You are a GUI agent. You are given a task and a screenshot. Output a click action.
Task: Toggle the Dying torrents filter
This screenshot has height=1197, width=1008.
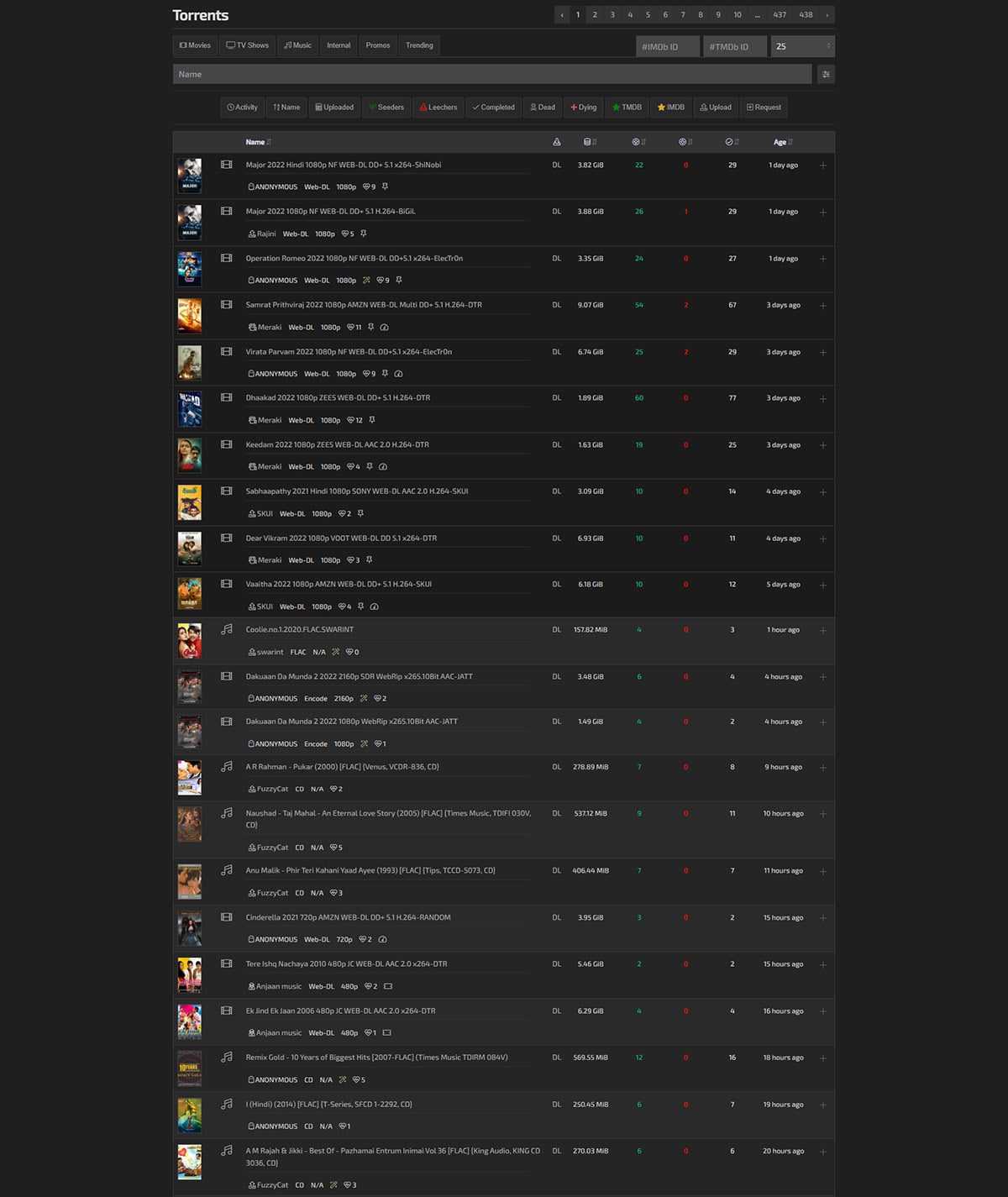coord(584,108)
